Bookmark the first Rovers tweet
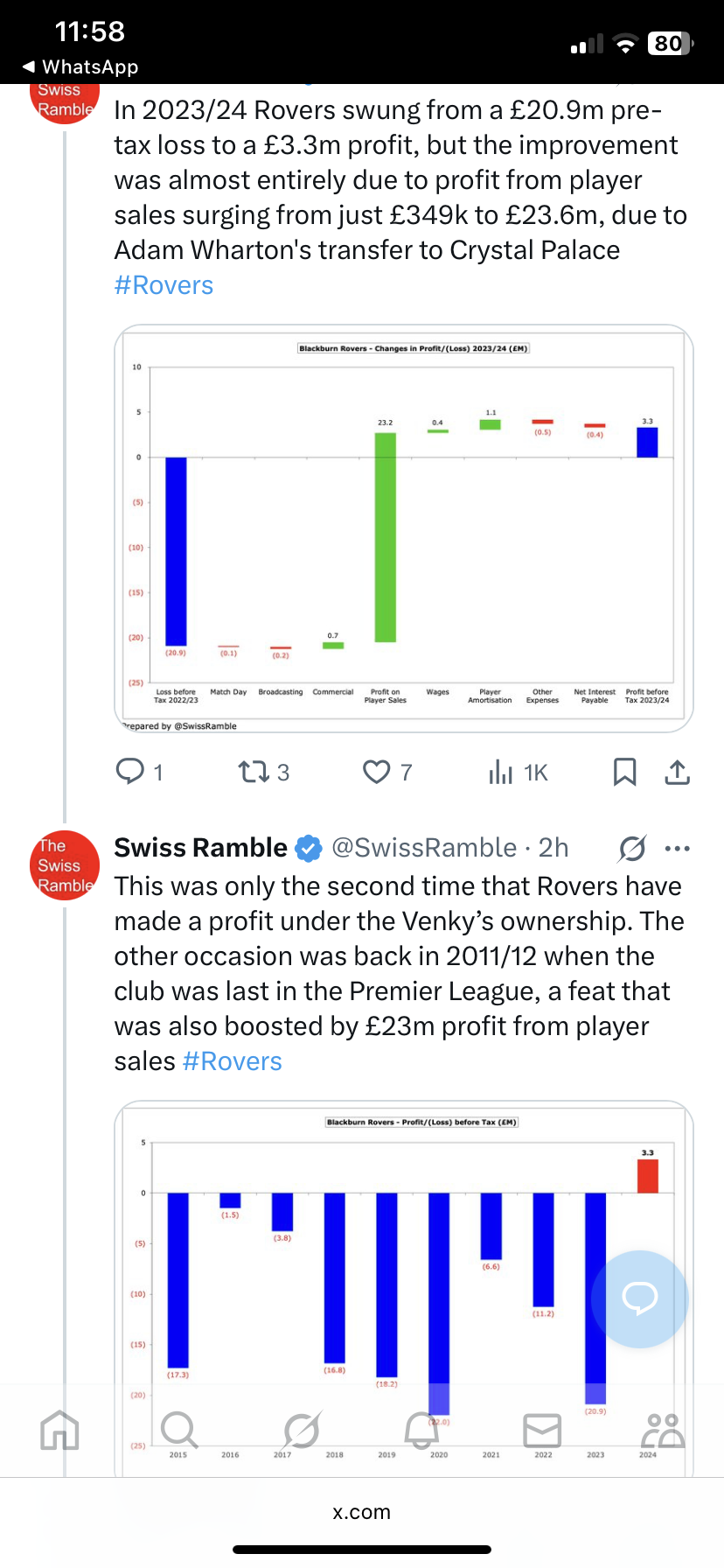This screenshot has width=724, height=1568. [624, 772]
